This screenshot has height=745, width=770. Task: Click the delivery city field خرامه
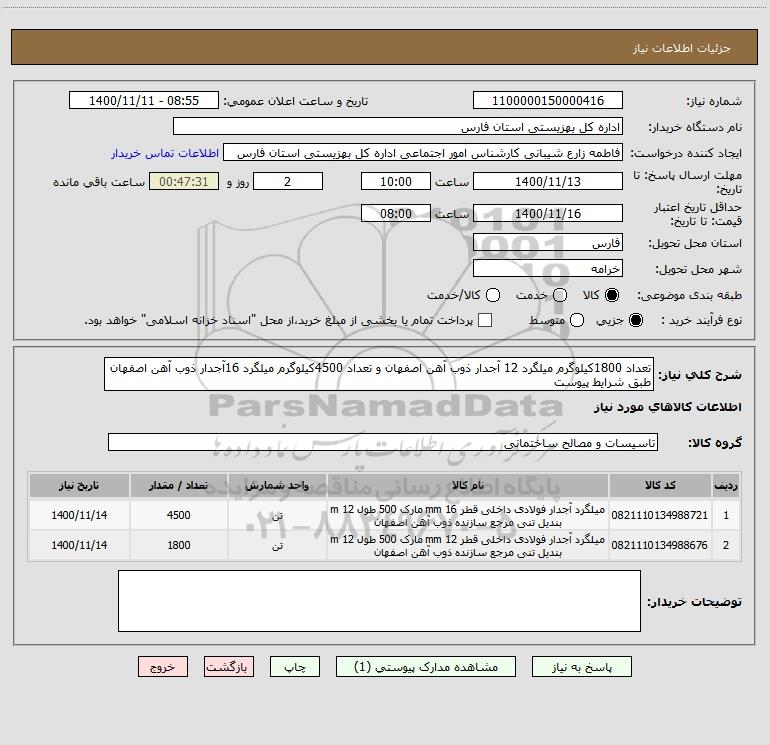point(548,268)
